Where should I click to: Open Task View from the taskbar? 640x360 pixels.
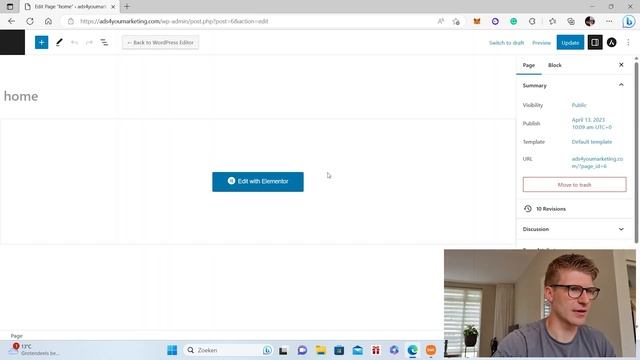283,350
